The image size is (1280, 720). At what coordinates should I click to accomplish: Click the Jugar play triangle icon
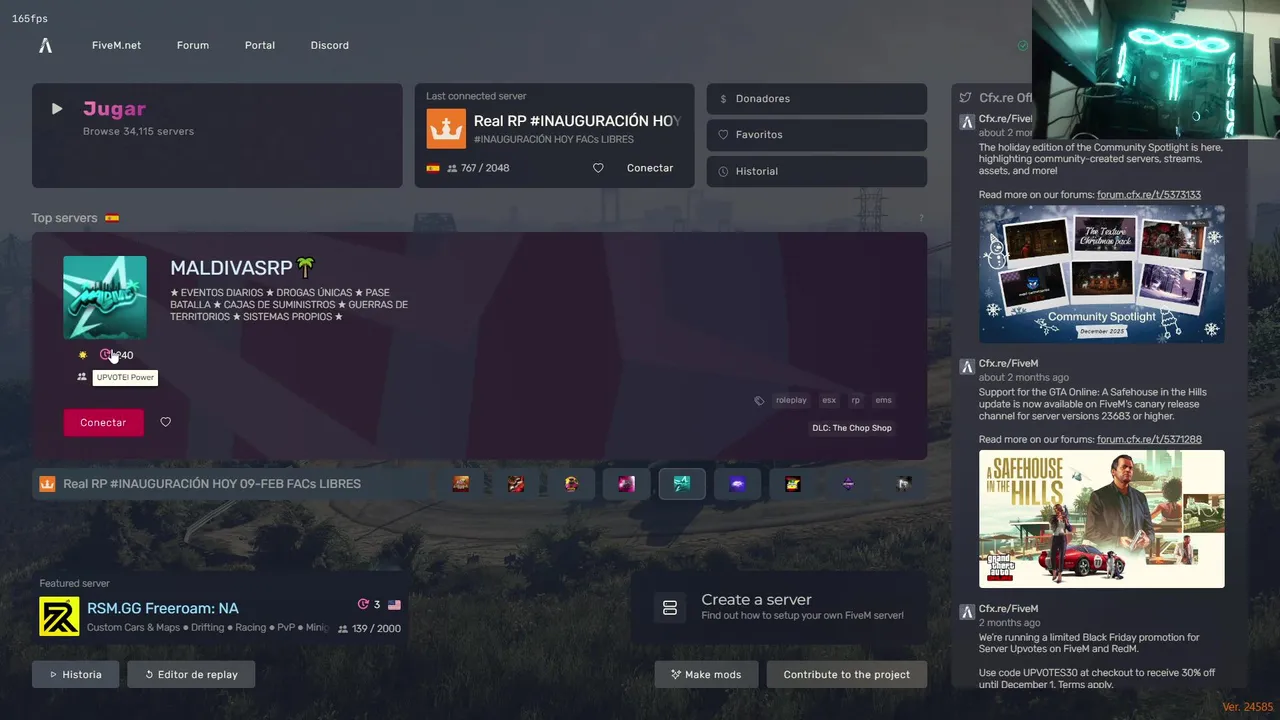pyautogui.click(x=57, y=109)
